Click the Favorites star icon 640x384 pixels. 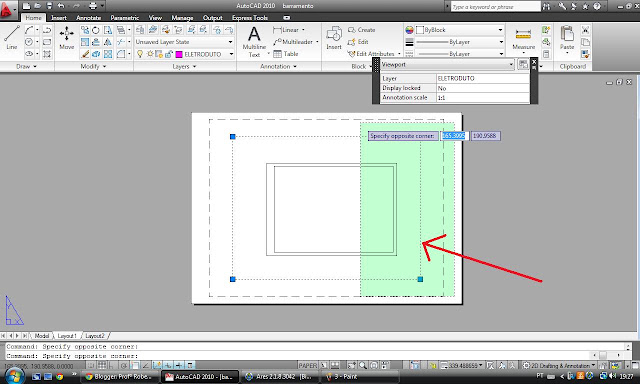[585, 6]
